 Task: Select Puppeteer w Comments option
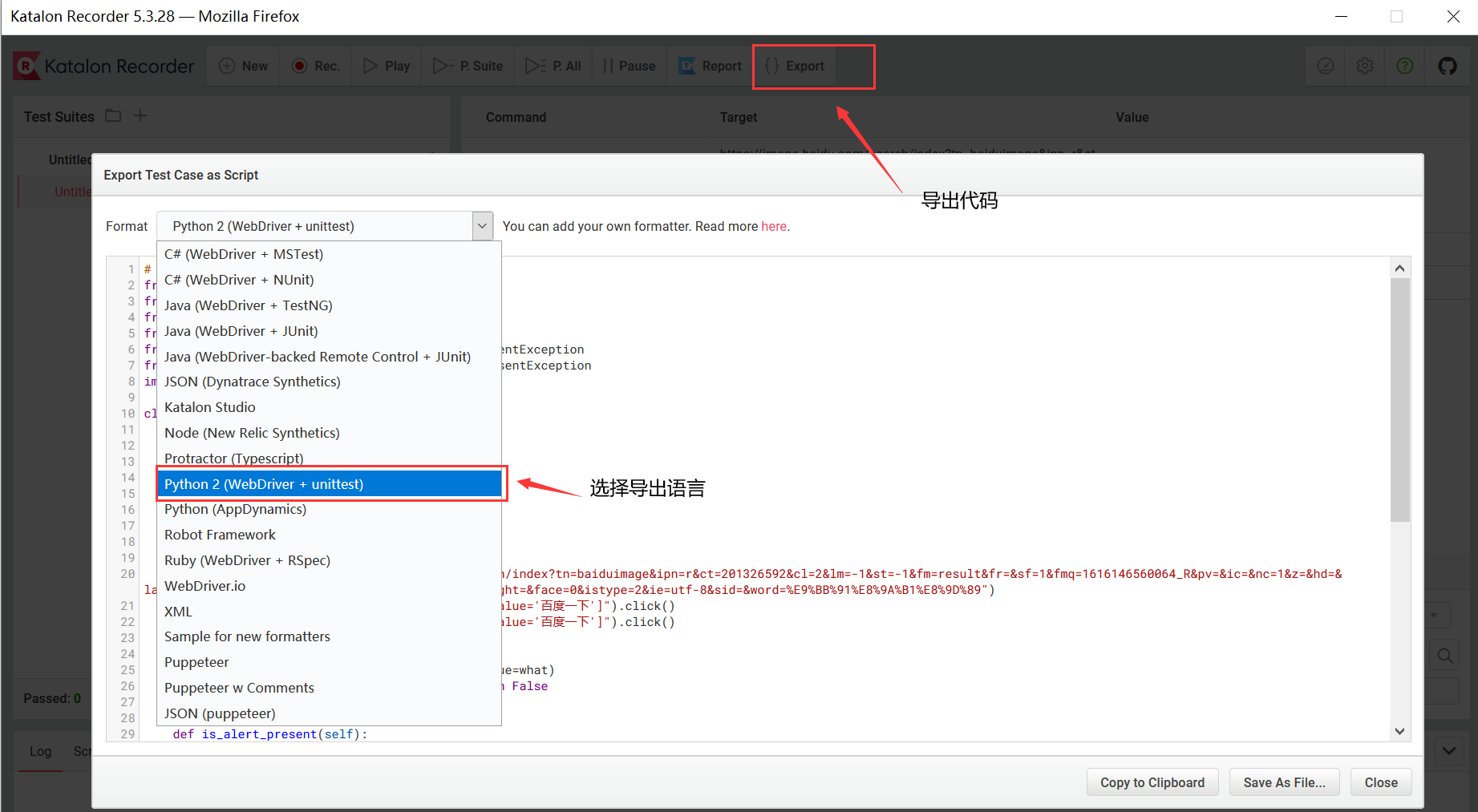(329, 688)
